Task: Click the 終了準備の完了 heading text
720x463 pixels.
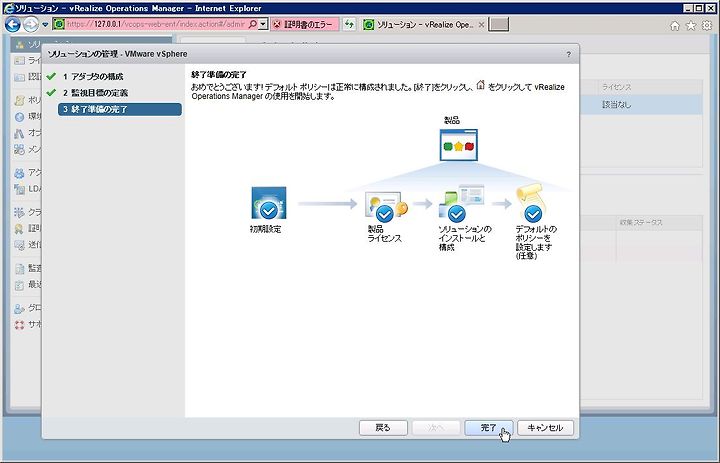Action: tap(219, 75)
